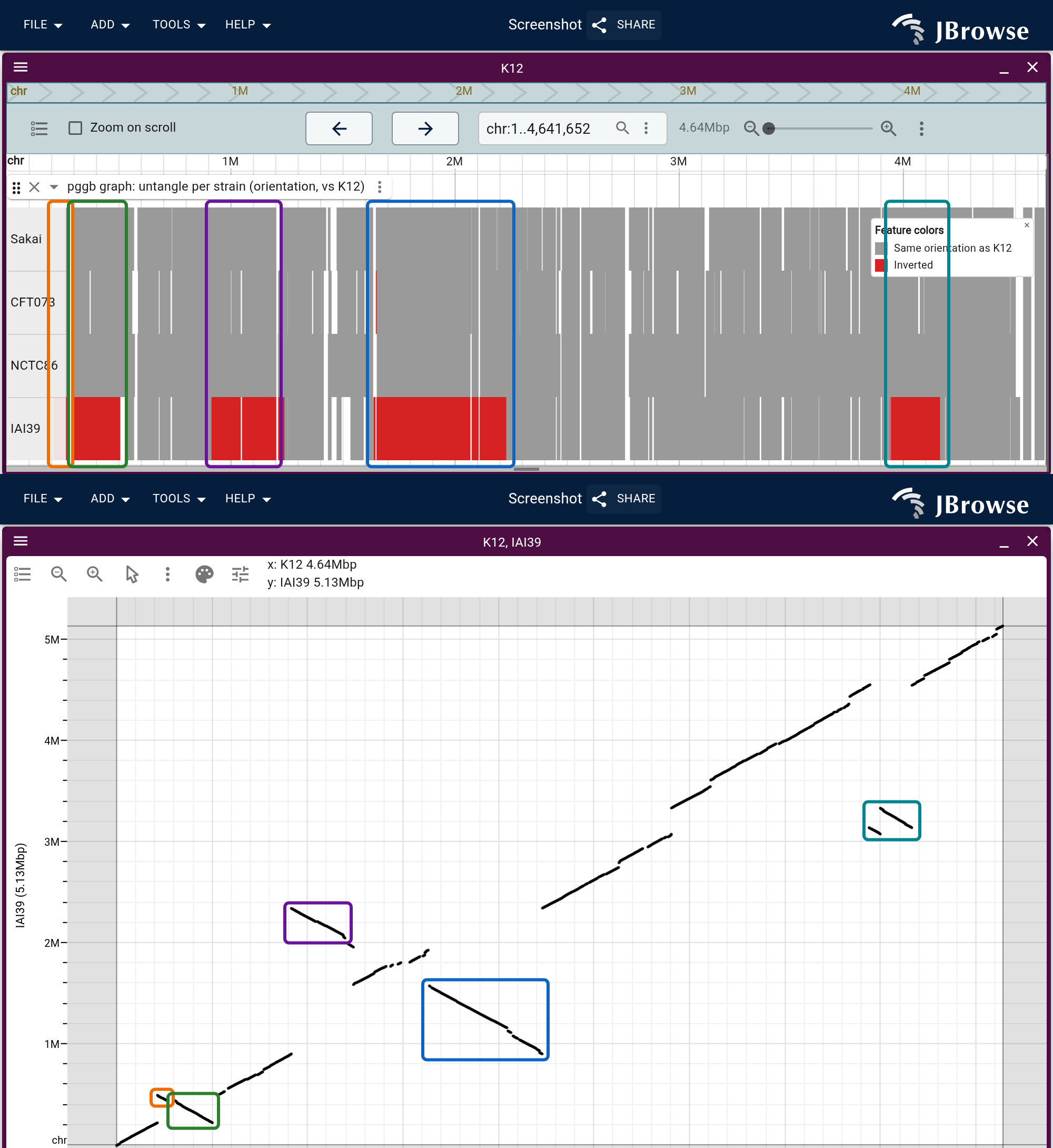This screenshot has height=1148, width=1053.
Task: Open the TOOLS menu in top menu bar
Action: pos(178,25)
